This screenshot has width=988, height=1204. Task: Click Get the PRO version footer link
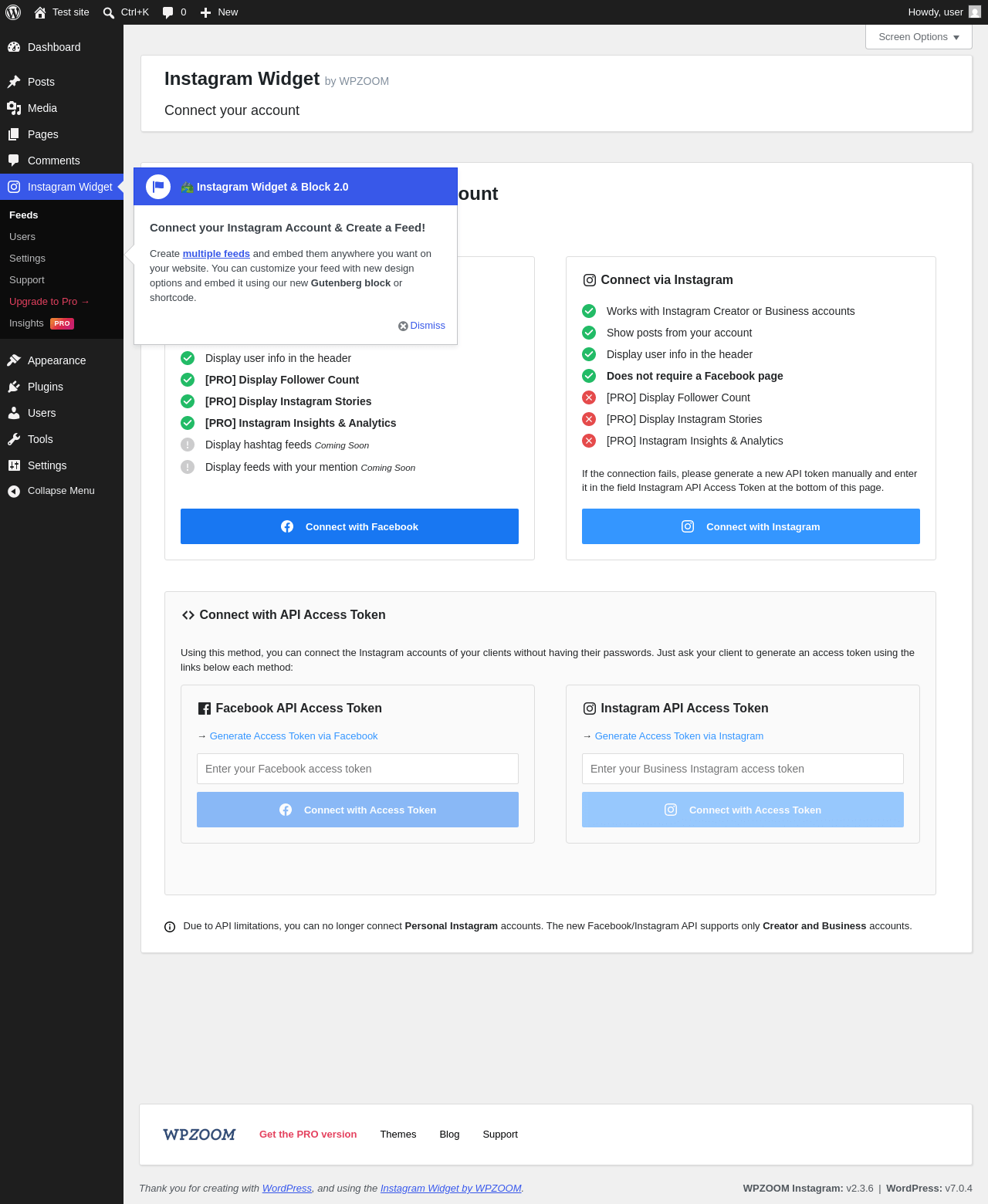point(308,1135)
